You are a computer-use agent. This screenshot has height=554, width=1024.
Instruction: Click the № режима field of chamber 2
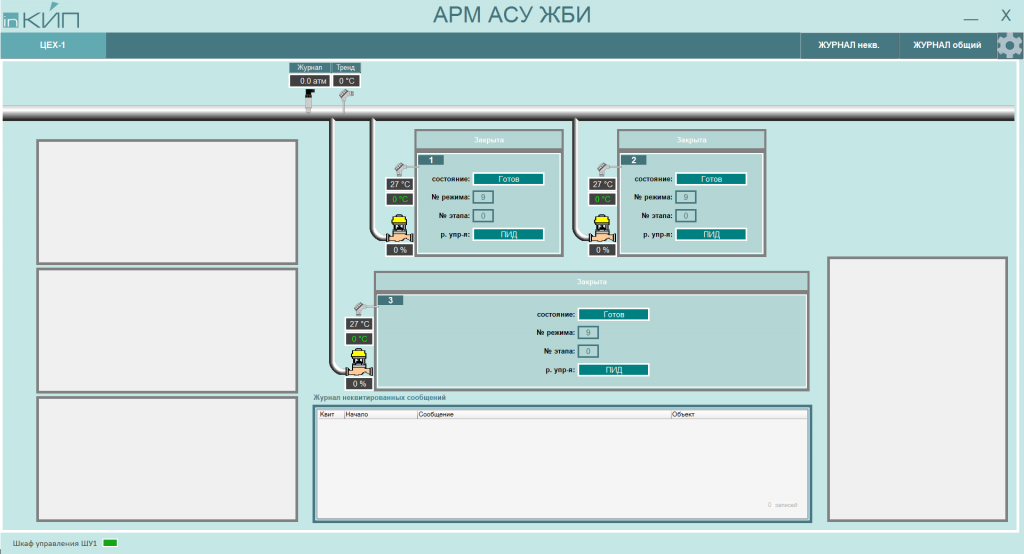(x=686, y=197)
